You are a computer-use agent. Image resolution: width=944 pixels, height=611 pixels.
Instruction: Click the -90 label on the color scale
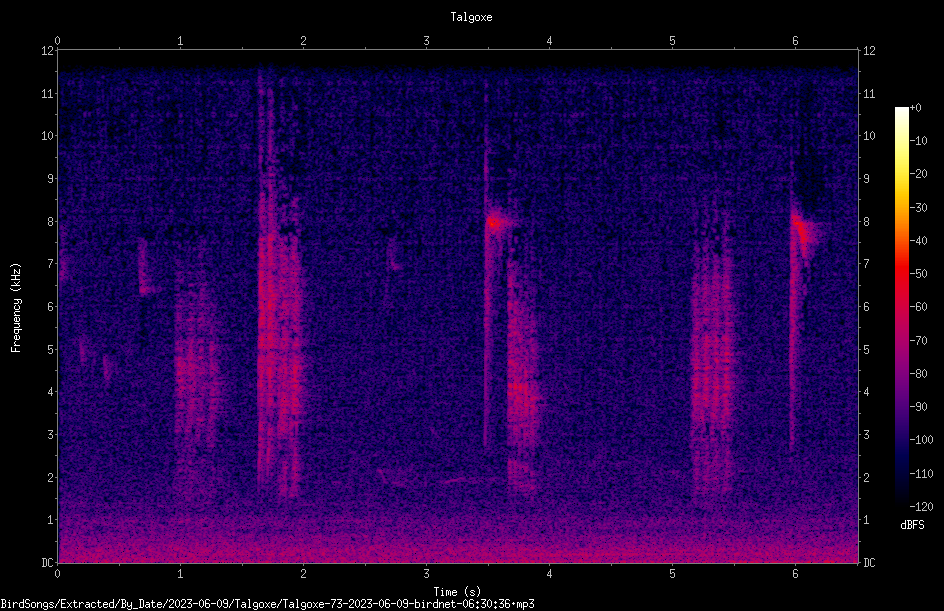[x=918, y=407]
